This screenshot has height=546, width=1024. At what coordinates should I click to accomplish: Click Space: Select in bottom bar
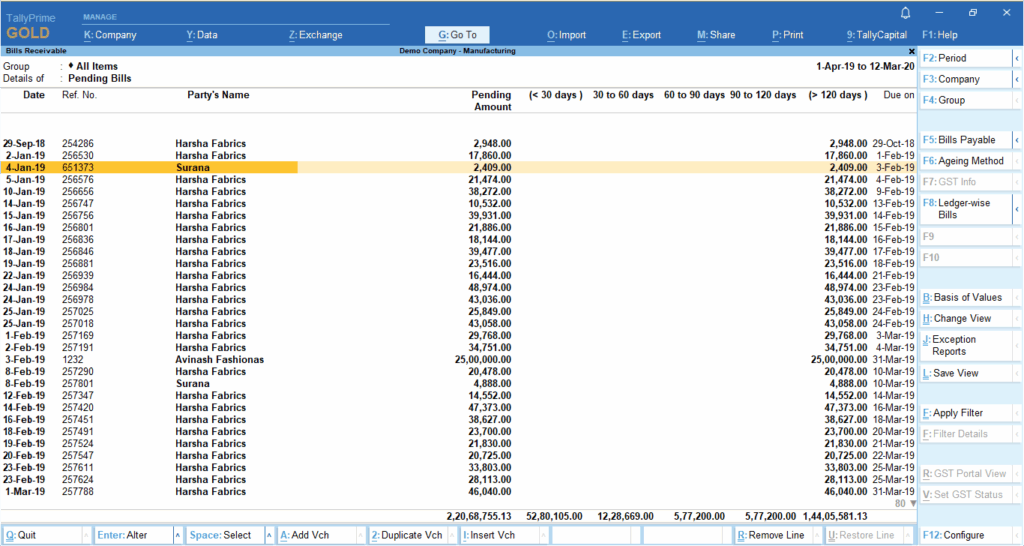(x=225, y=535)
